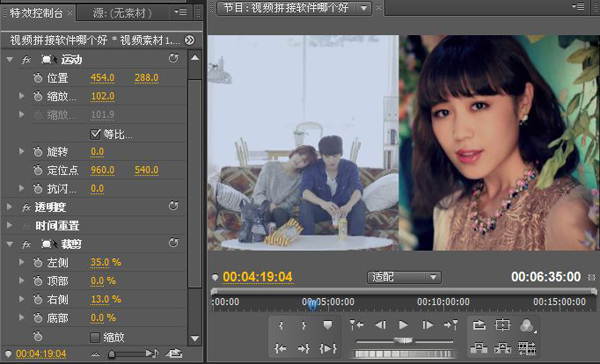The image size is (600, 364).
Task: Collapse the 裁剪 crop effect group
Action: click(x=10, y=244)
